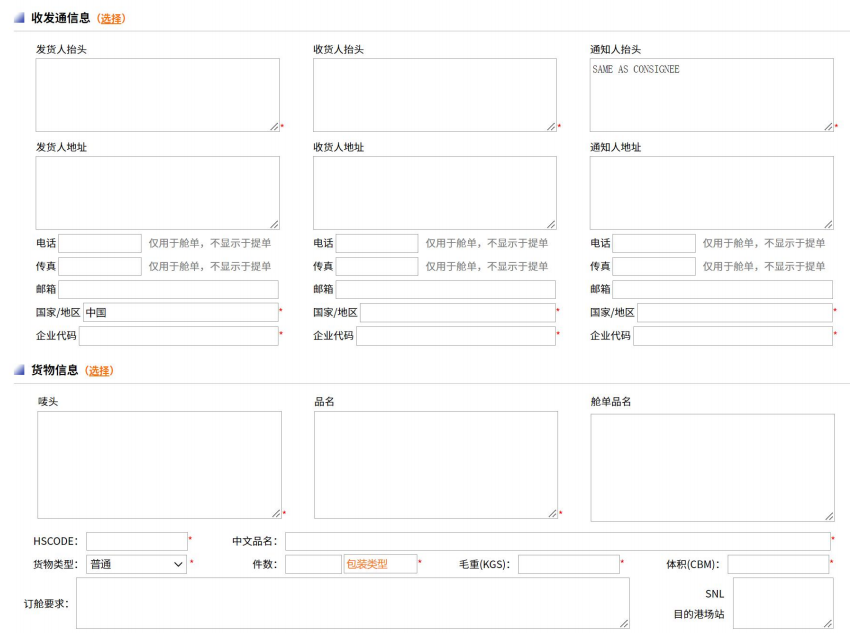Click the resize grip of 收货人抬头 box
Viewport: 850px width, 633px height.
point(552,127)
